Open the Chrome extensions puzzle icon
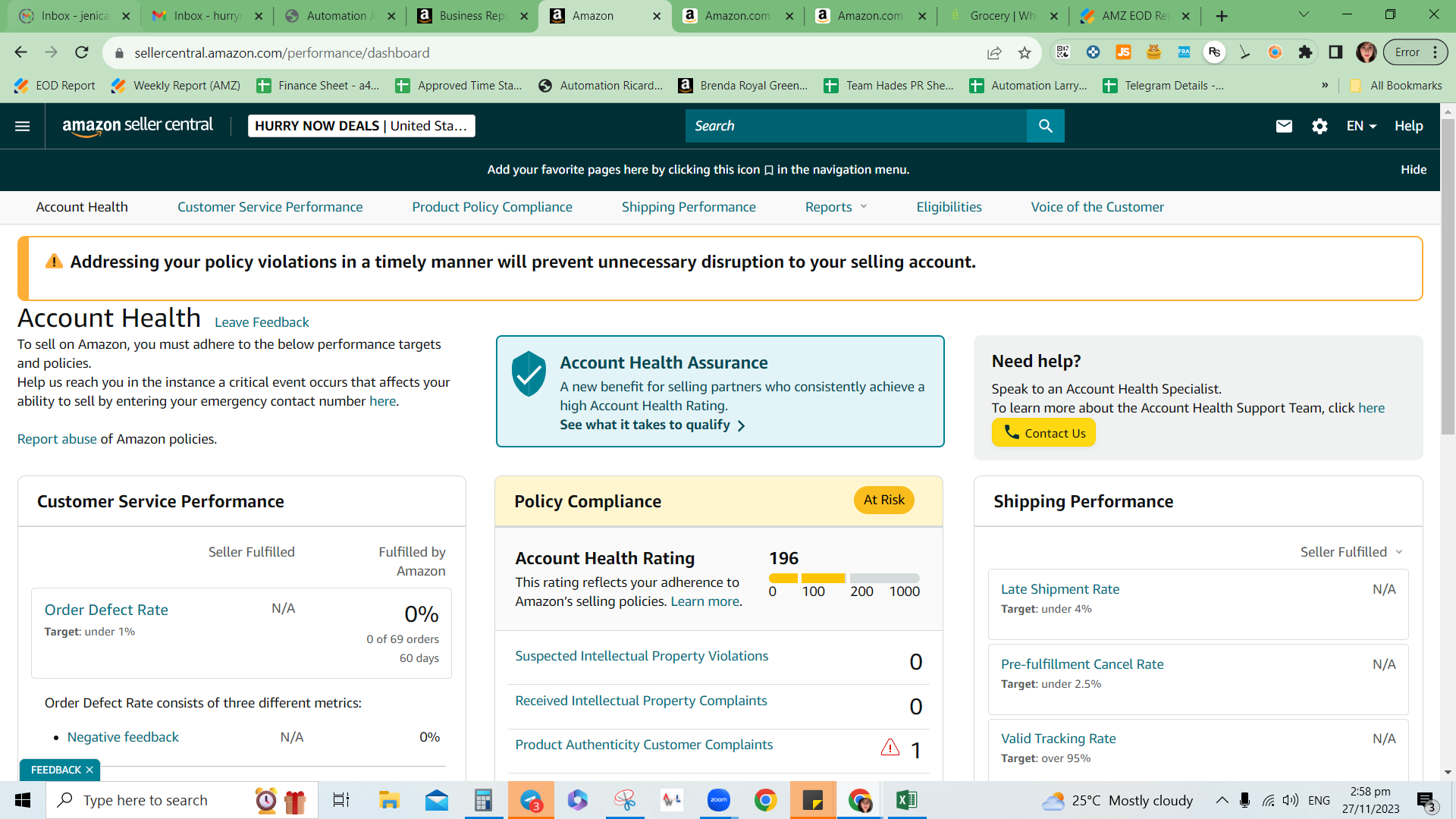Viewport: 1456px width, 819px height. [x=1305, y=52]
